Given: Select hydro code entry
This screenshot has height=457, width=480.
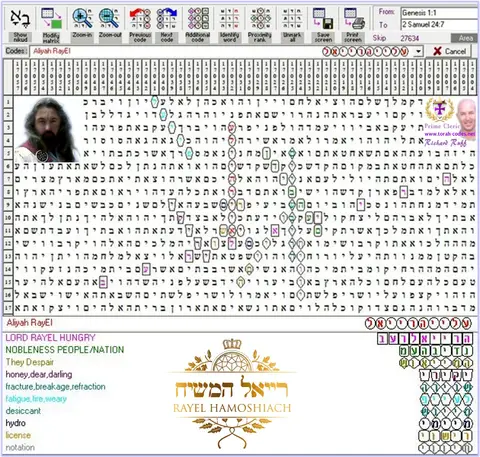Looking at the screenshot, I should click(15, 423).
